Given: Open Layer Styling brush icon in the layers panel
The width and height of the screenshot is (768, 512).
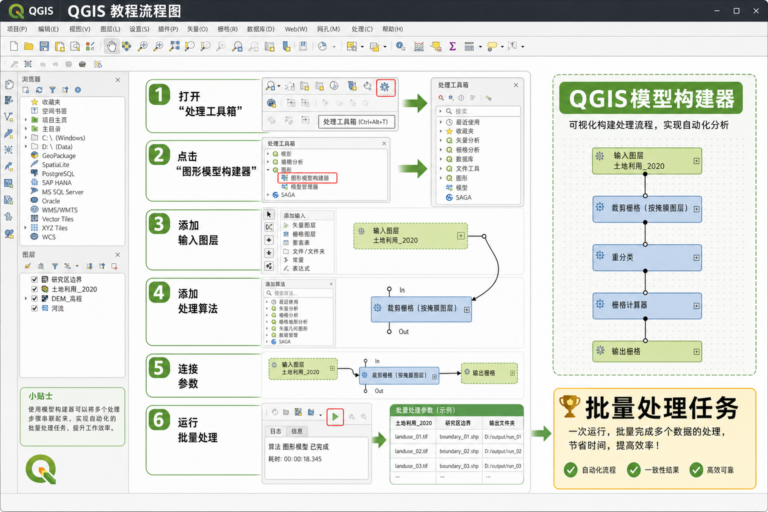Looking at the screenshot, I should [x=27, y=266].
